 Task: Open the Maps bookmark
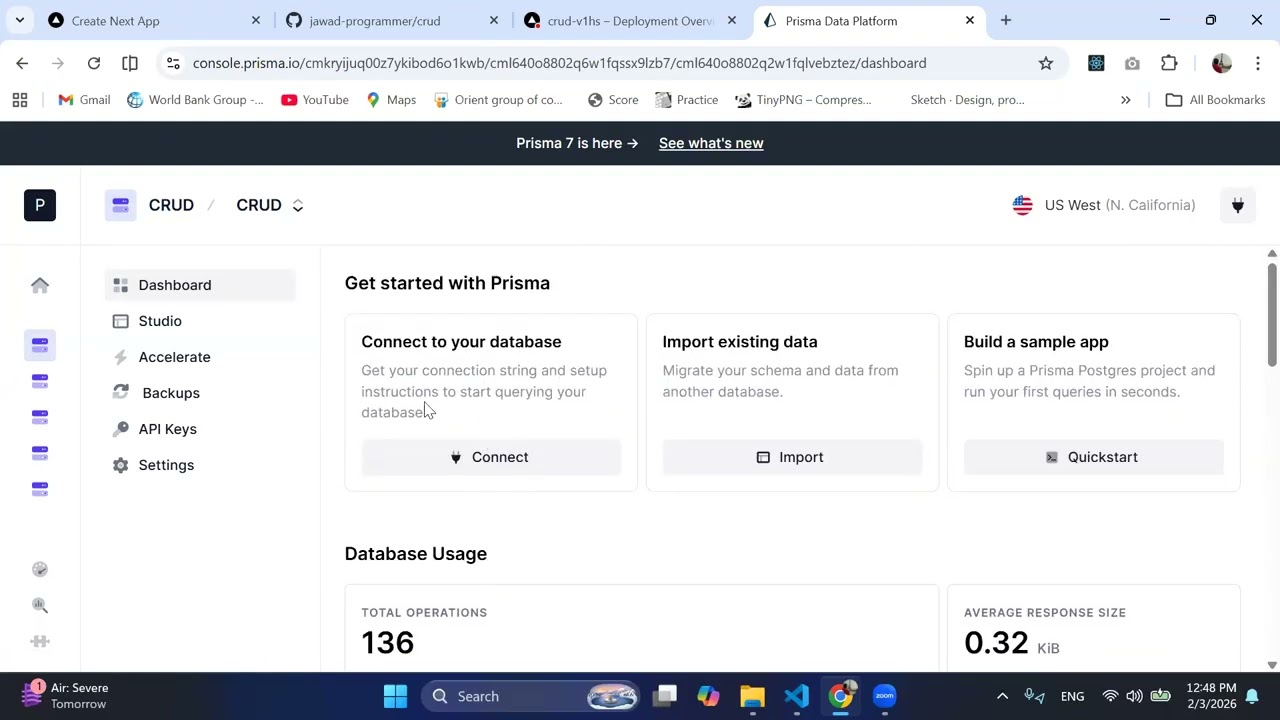point(391,100)
